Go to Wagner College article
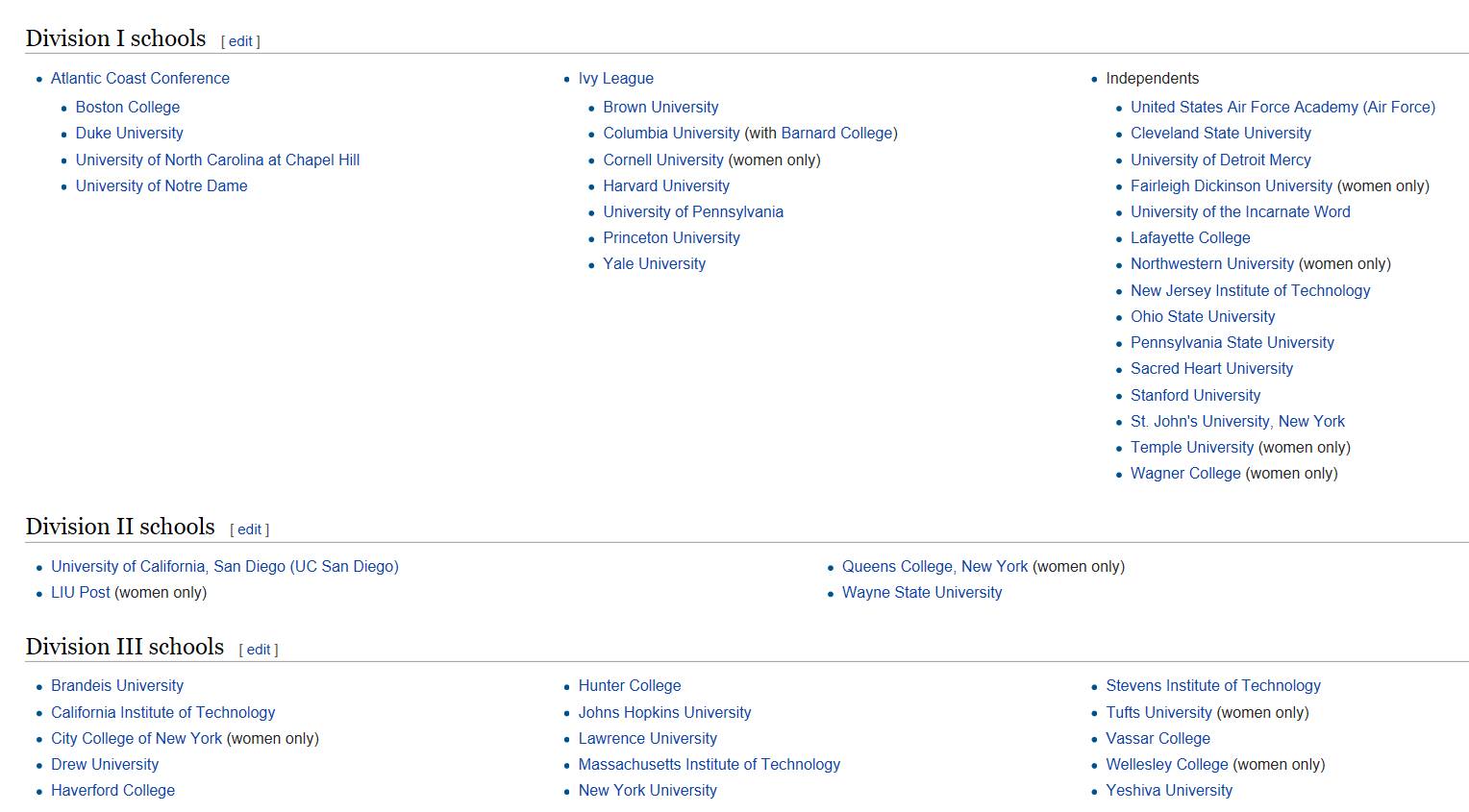The image size is (1469, 812). [x=1185, y=474]
